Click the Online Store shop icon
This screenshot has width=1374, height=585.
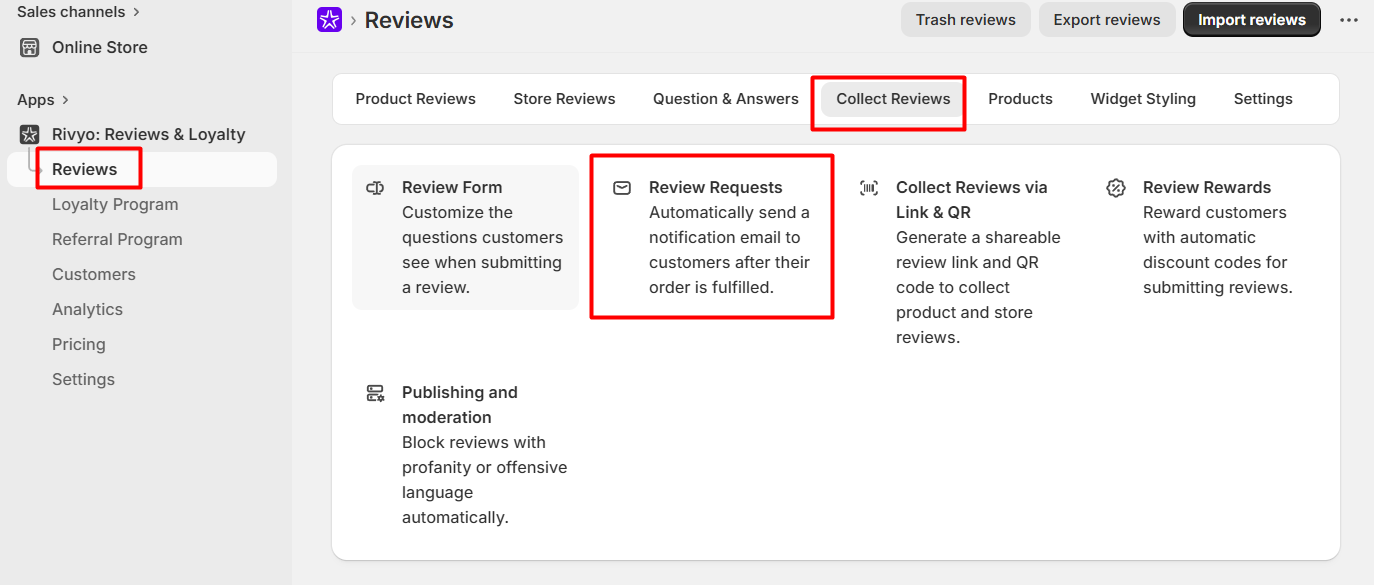pyautogui.click(x=29, y=47)
